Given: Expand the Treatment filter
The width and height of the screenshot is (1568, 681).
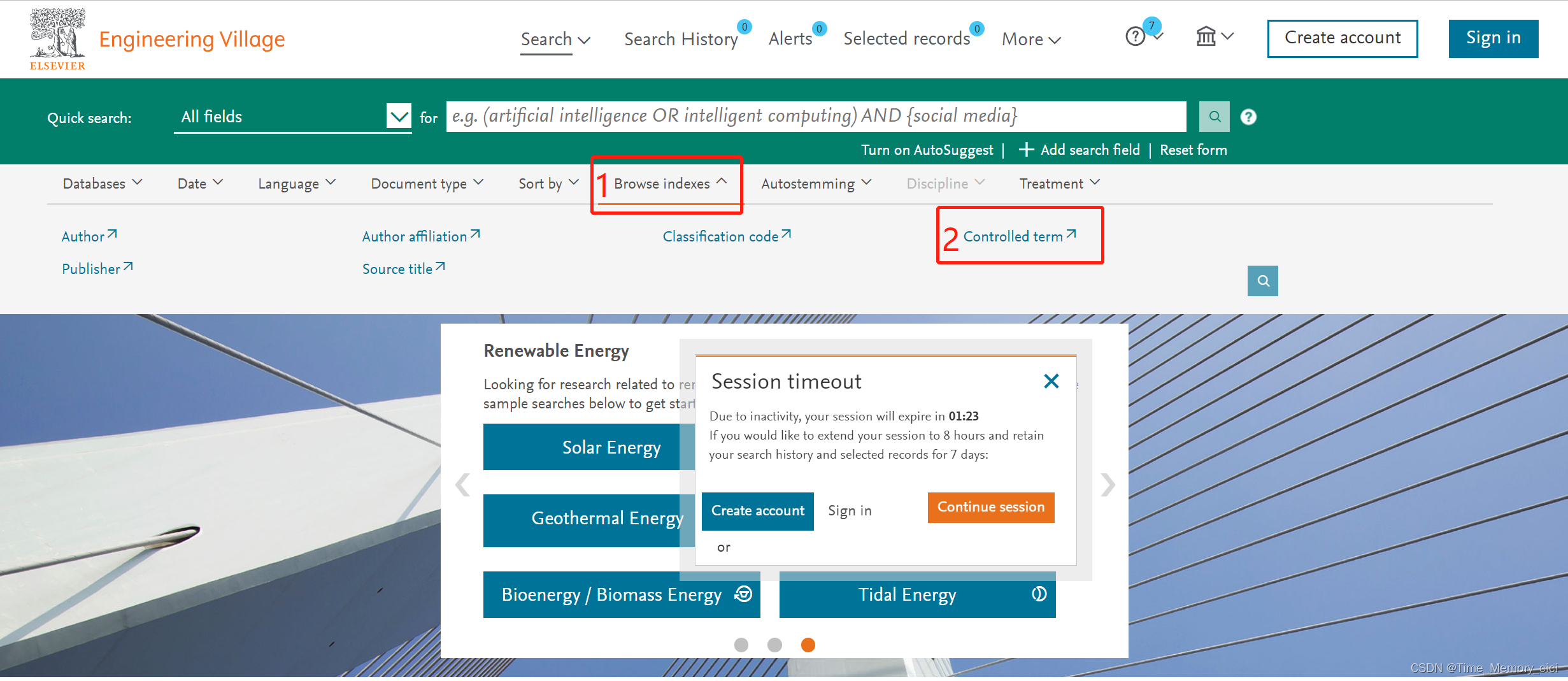Looking at the screenshot, I should tap(1060, 183).
